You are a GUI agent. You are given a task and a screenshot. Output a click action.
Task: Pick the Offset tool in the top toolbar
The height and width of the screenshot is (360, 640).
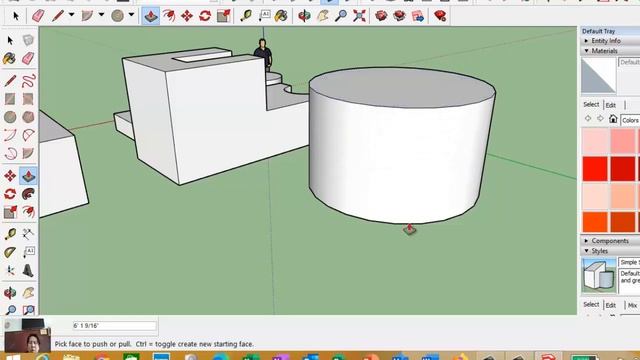pyautogui.click(x=169, y=16)
